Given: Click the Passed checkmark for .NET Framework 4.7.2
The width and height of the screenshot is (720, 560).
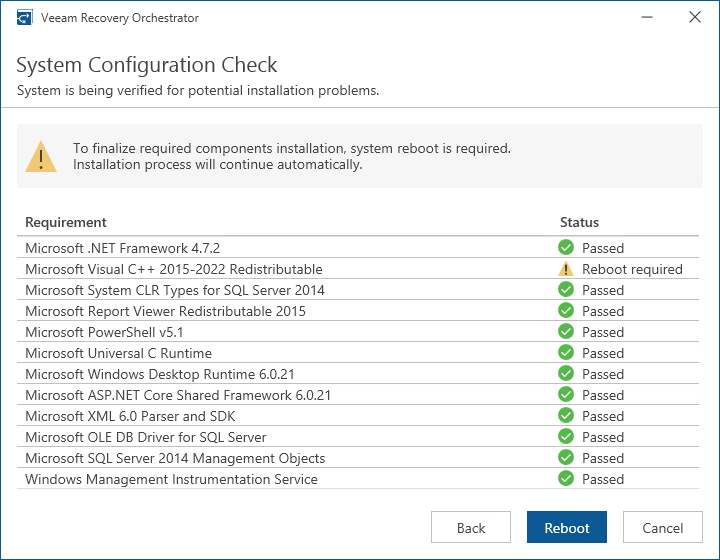Looking at the screenshot, I should pyautogui.click(x=566, y=247).
